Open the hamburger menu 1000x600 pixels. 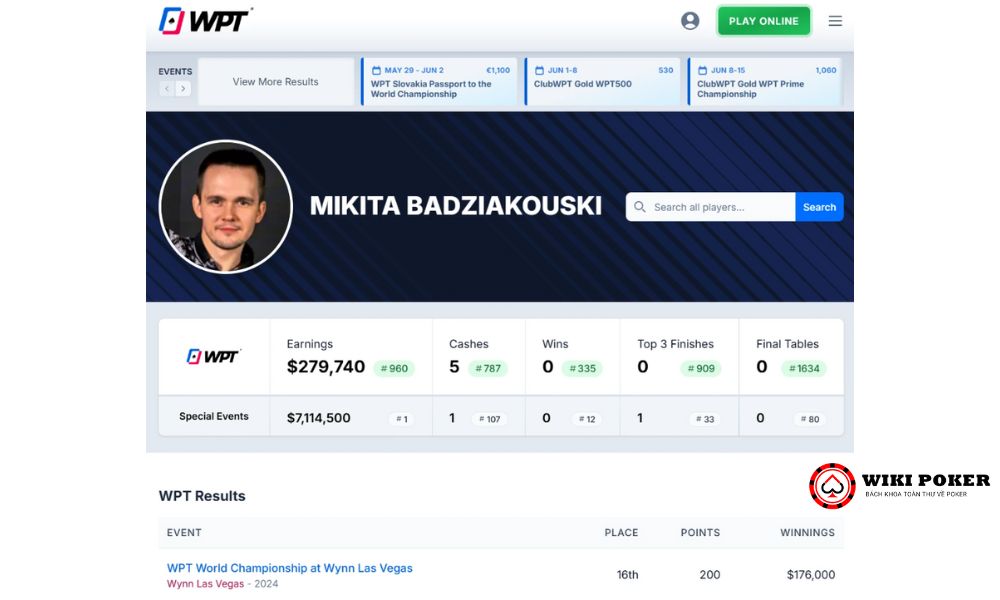pyautogui.click(x=835, y=21)
